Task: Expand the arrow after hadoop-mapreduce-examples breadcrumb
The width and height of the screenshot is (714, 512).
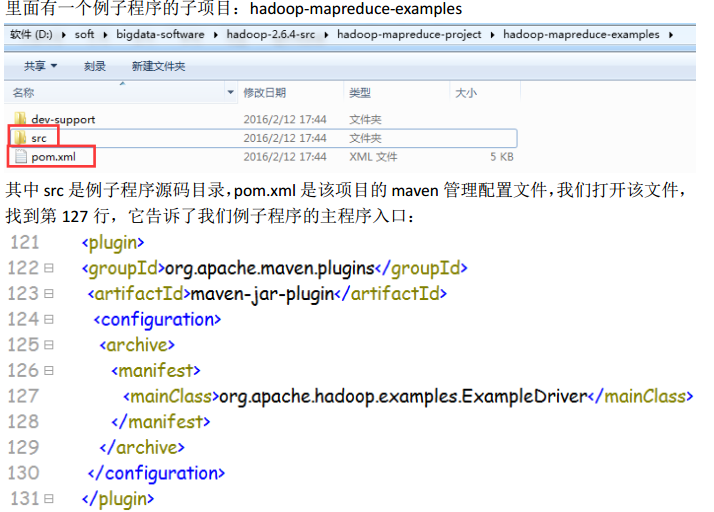Action: click(x=671, y=35)
